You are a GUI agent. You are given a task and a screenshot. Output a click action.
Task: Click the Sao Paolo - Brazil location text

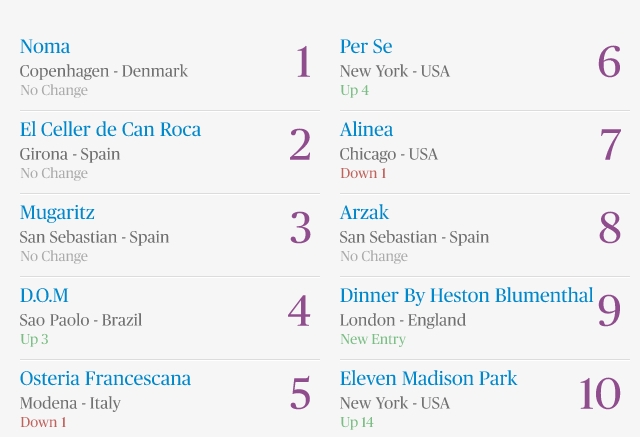pyautogui.click(x=81, y=320)
